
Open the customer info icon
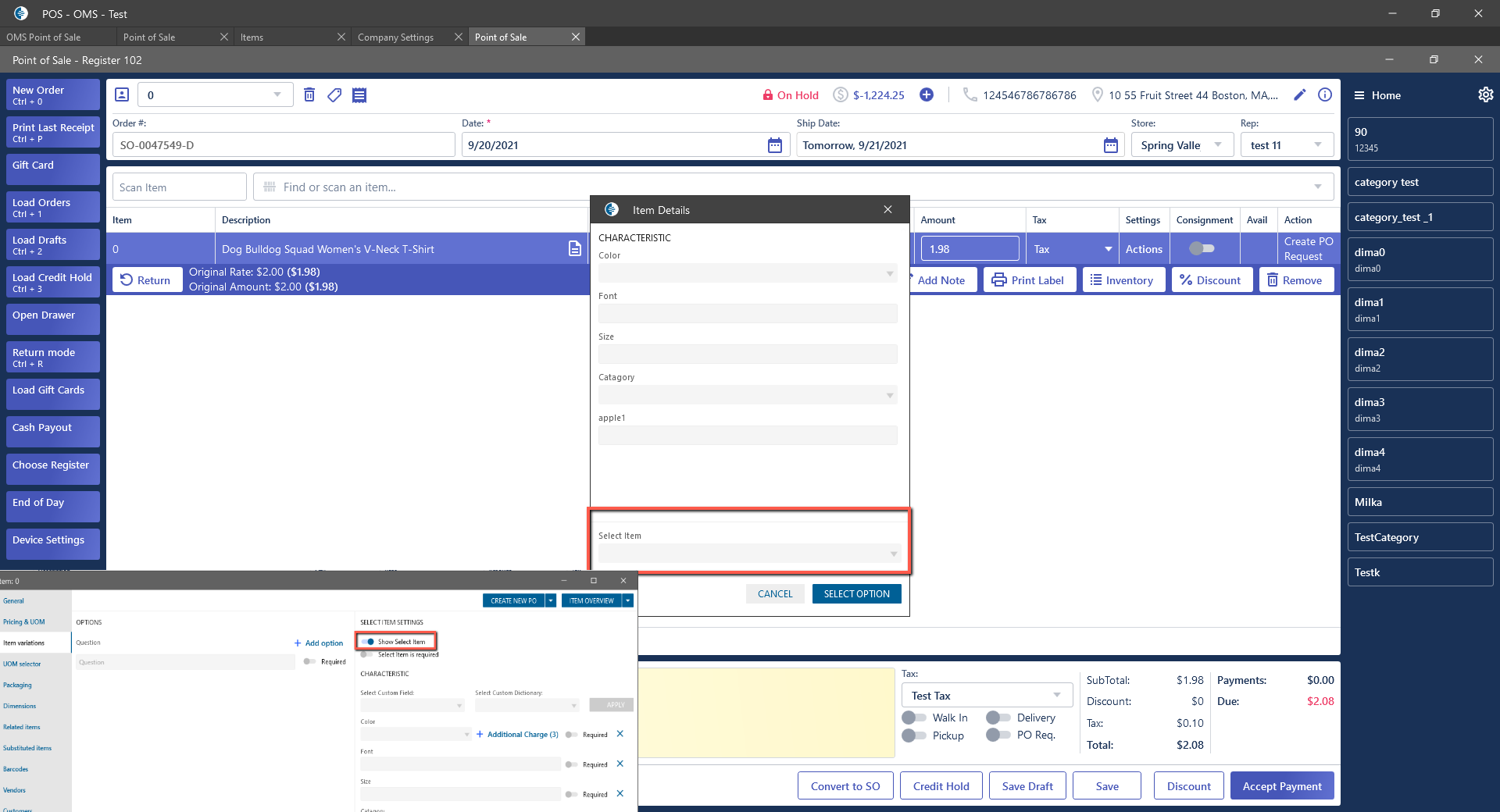[1325, 94]
